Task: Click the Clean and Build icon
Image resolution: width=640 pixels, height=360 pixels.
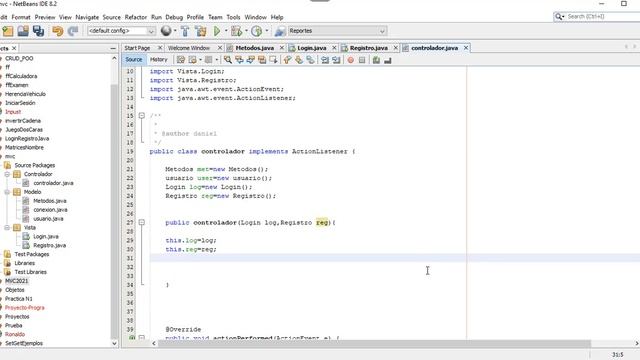Action: pyautogui.click(x=200, y=31)
